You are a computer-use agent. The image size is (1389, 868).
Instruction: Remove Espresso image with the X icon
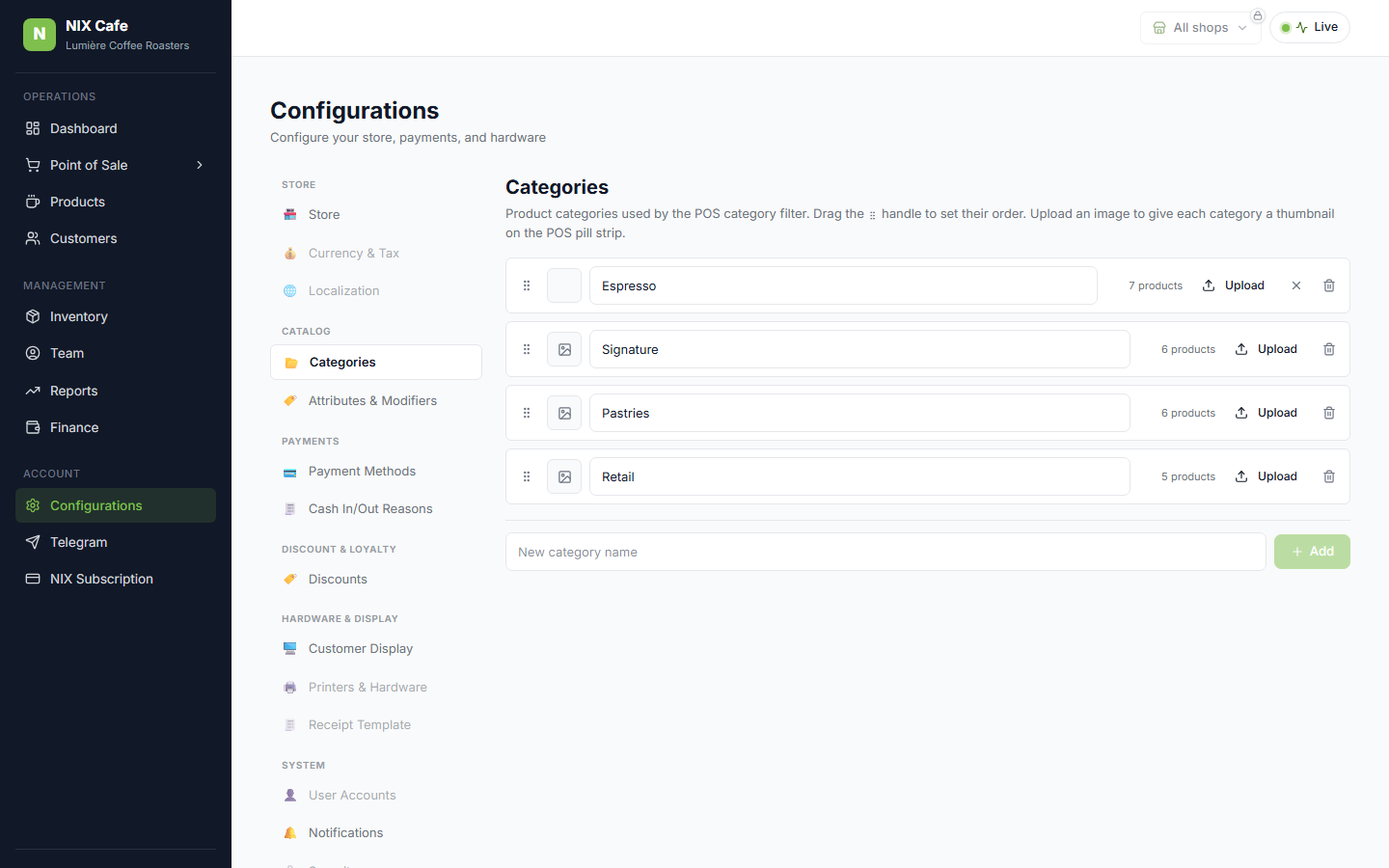[x=1296, y=285]
